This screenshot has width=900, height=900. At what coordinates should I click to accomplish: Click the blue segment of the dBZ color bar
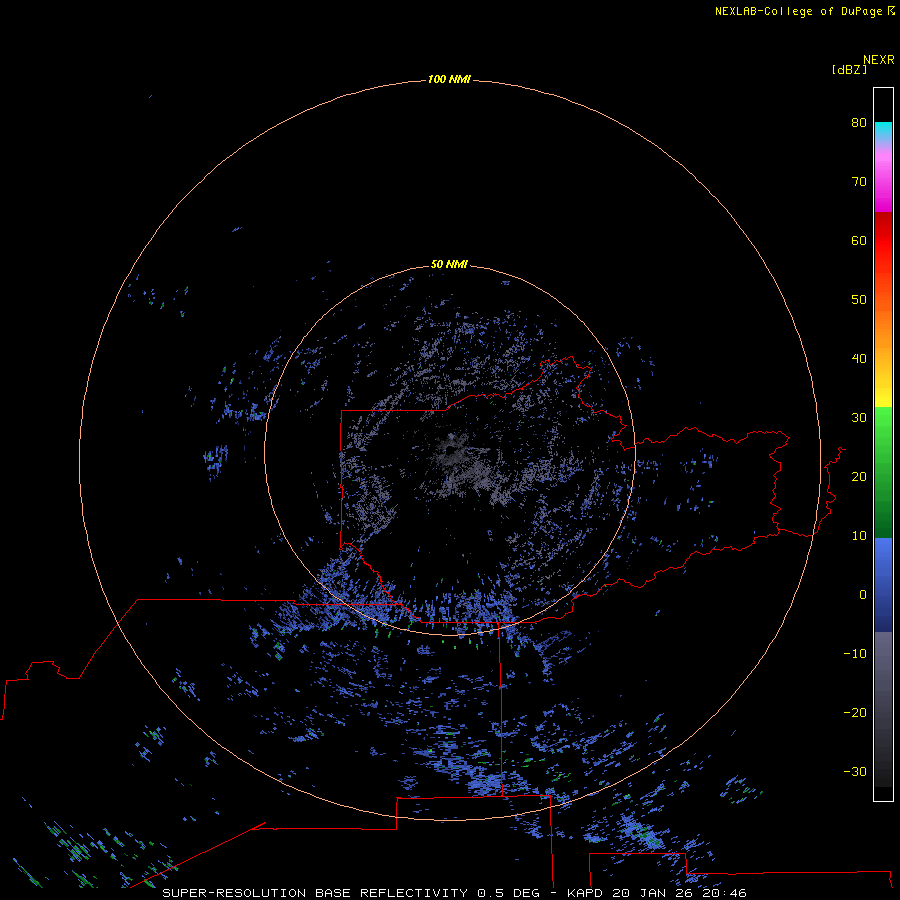[883, 584]
